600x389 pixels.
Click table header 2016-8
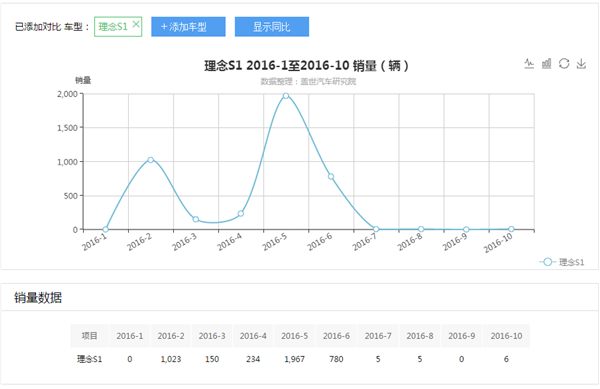click(x=420, y=336)
